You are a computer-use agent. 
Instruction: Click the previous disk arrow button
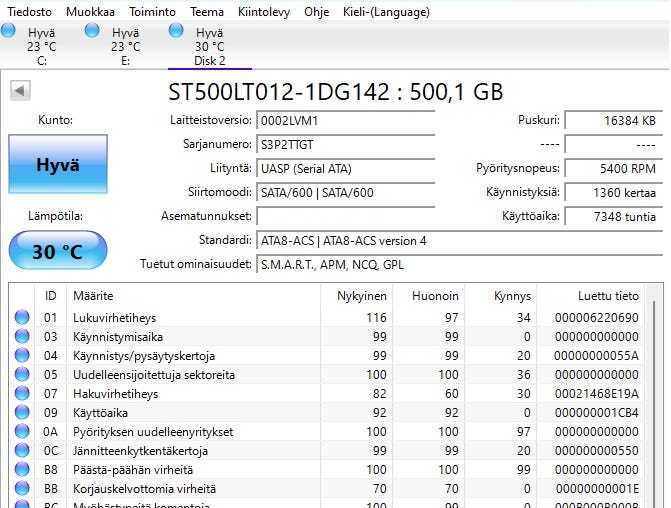click(x=19, y=91)
